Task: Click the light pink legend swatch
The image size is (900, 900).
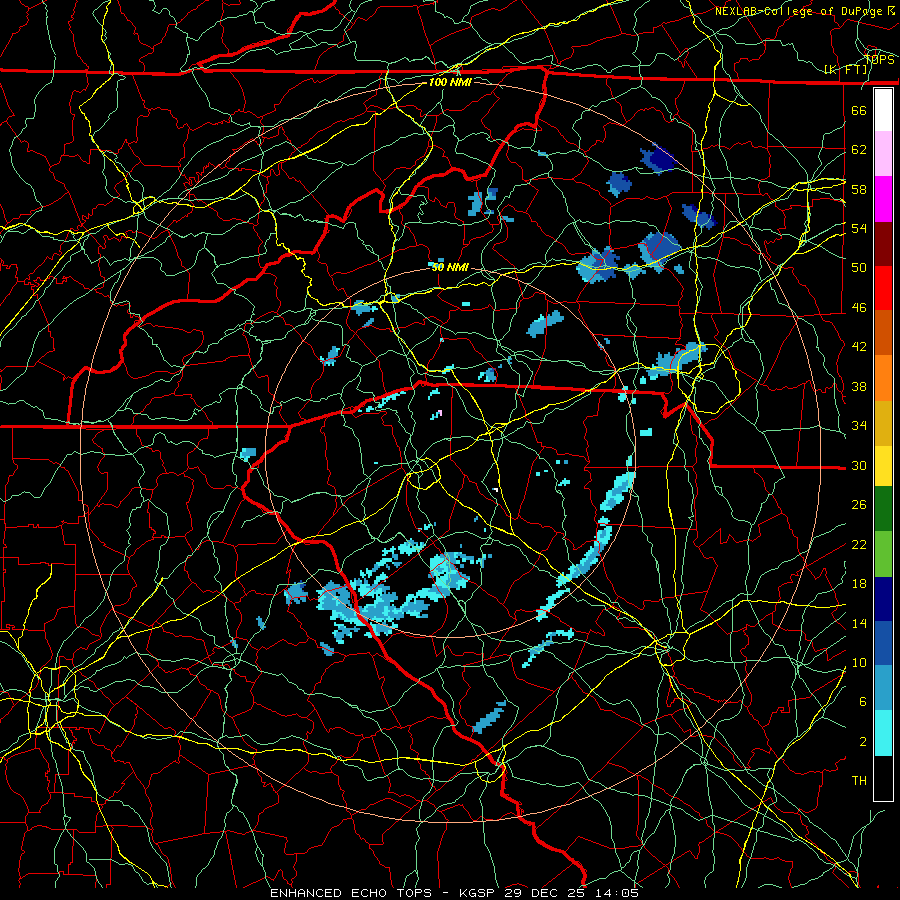Action: (883, 154)
